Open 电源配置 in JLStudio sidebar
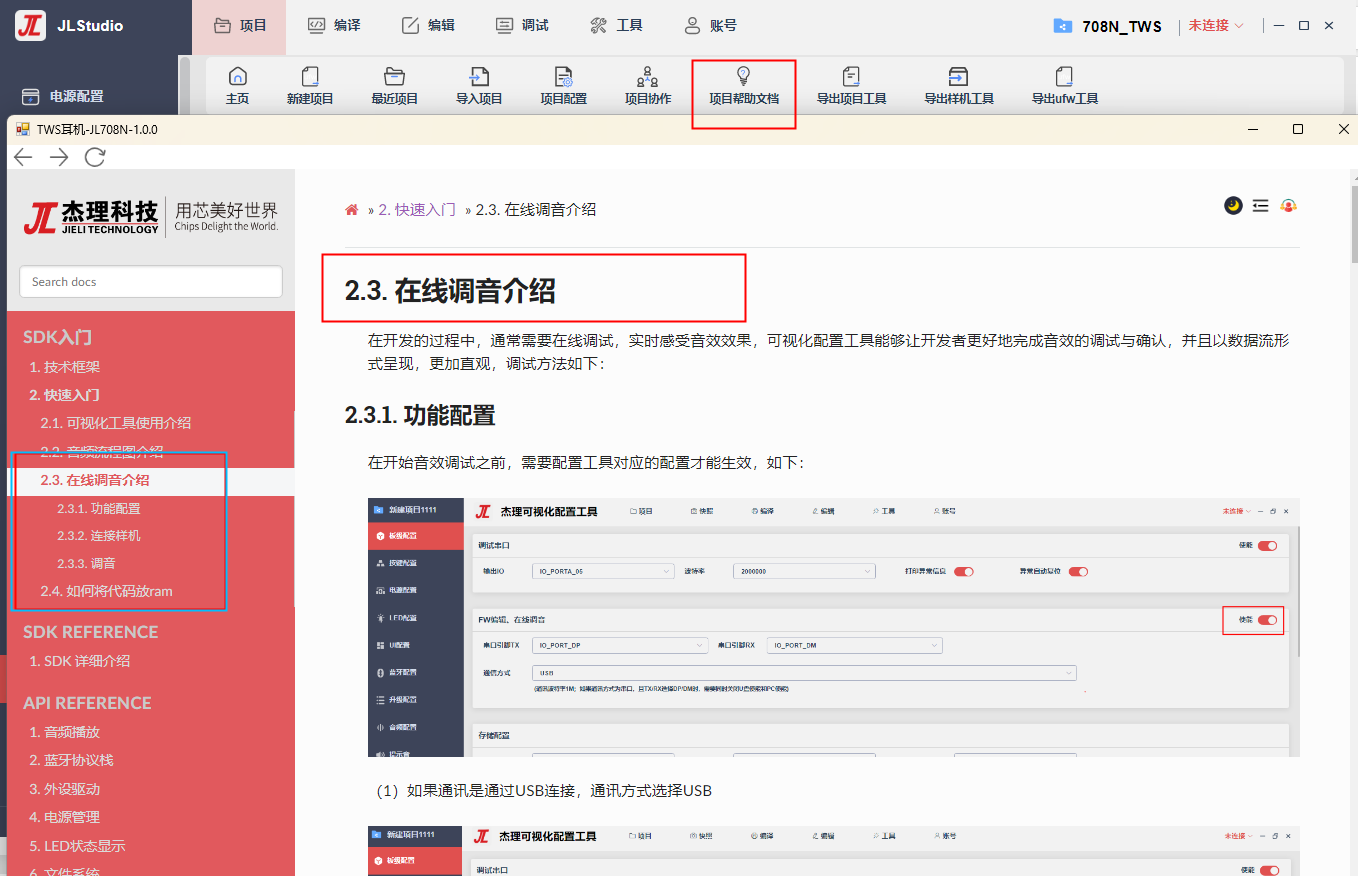Image resolution: width=1358 pixels, height=876 pixels. pyautogui.click(x=64, y=96)
